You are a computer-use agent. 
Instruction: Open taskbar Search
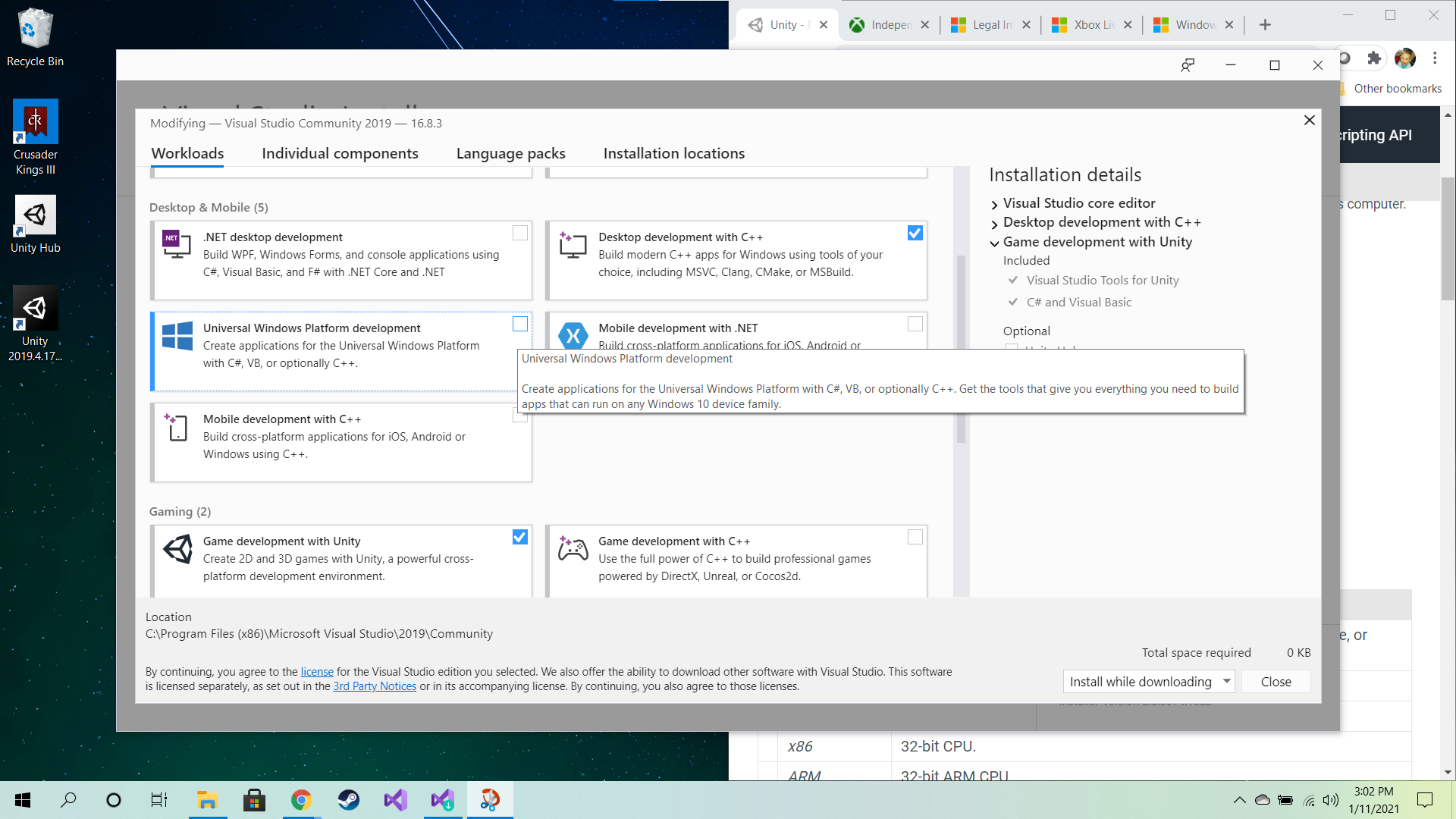[68, 800]
